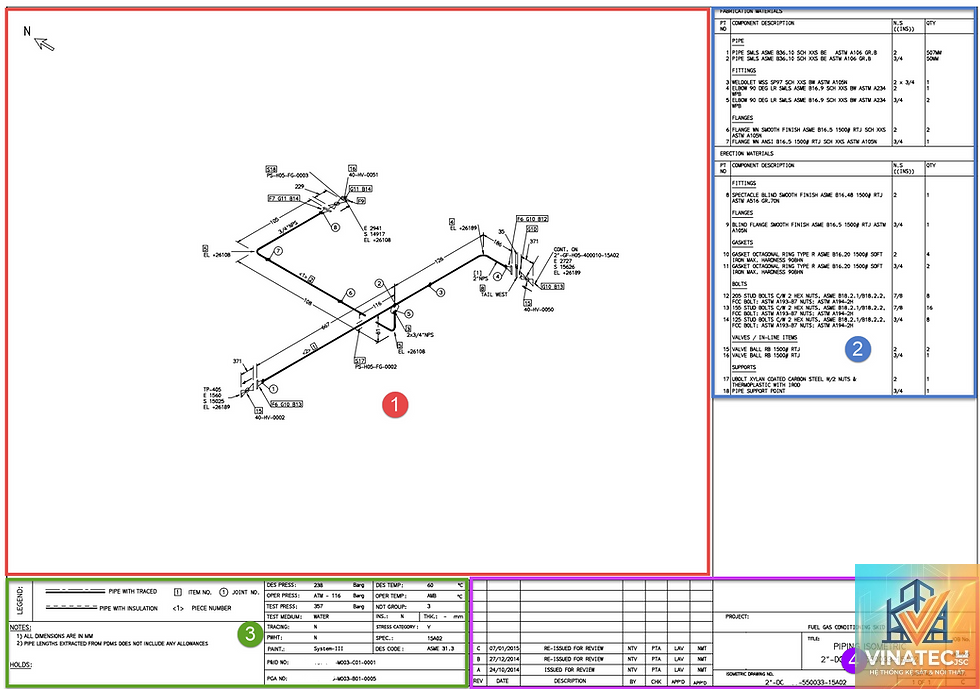
Task: Select the 40-HV-0051 valve tag label
Action: click(x=363, y=174)
